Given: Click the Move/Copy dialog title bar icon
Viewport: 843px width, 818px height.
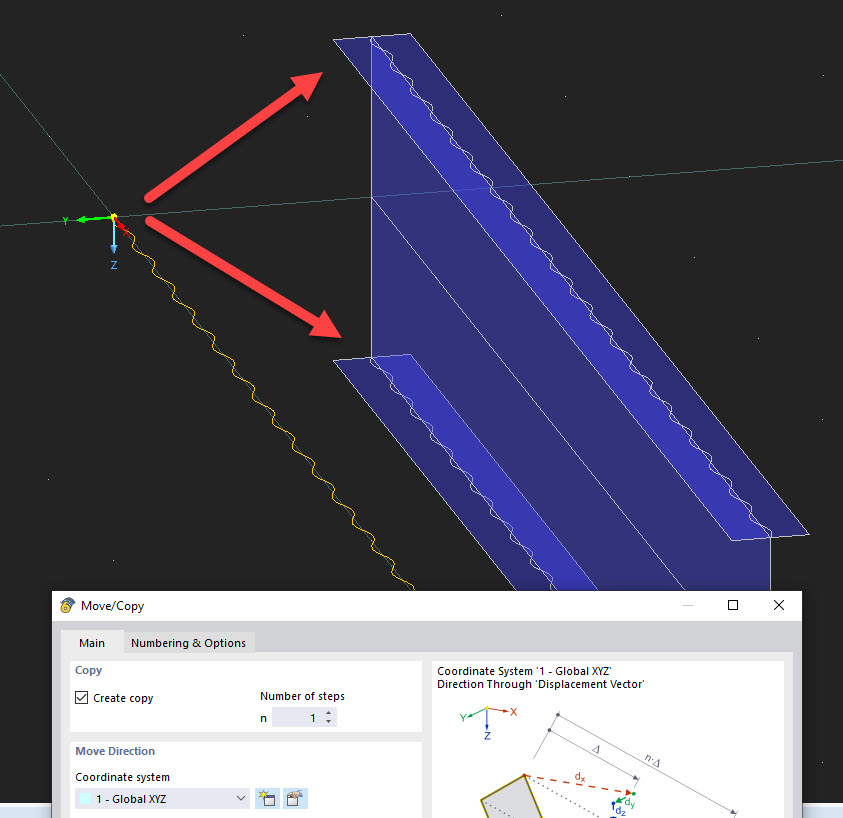Looking at the screenshot, I should tap(66, 605).
